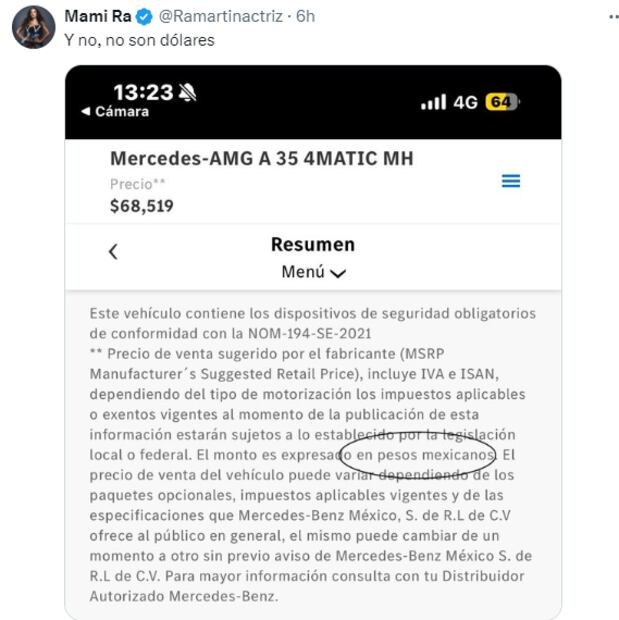Tap the blue hamburger menu icon

coord(510,181)
